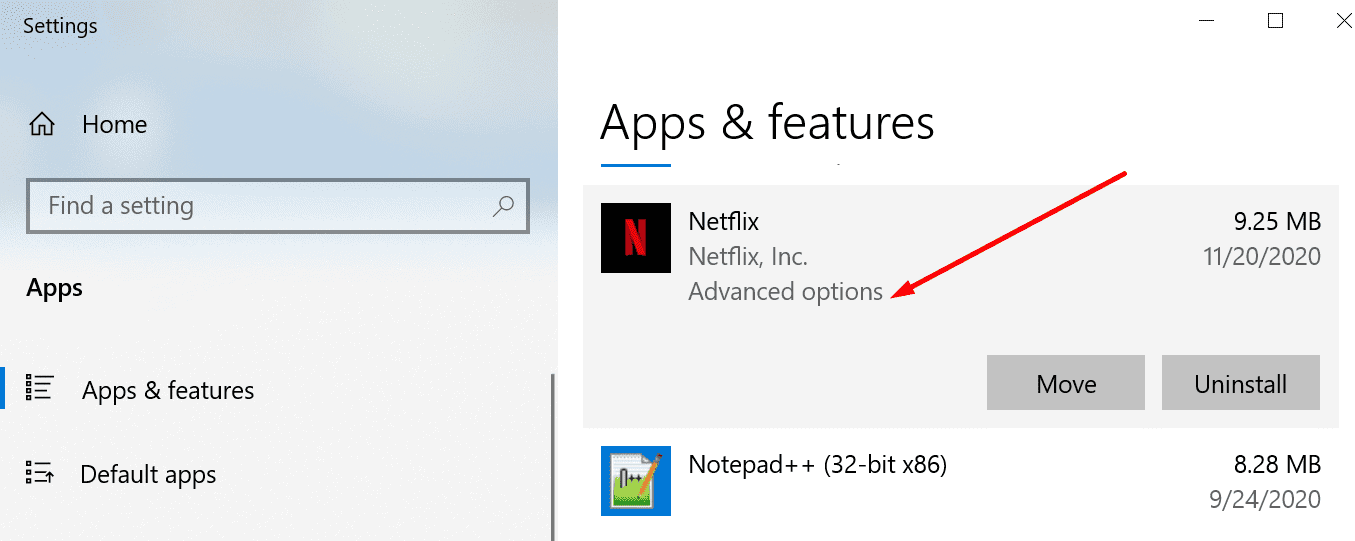Viewport: 1355px width, 541px height.
Task: Click the Apps & features list icon
Action: pos(40,387)
